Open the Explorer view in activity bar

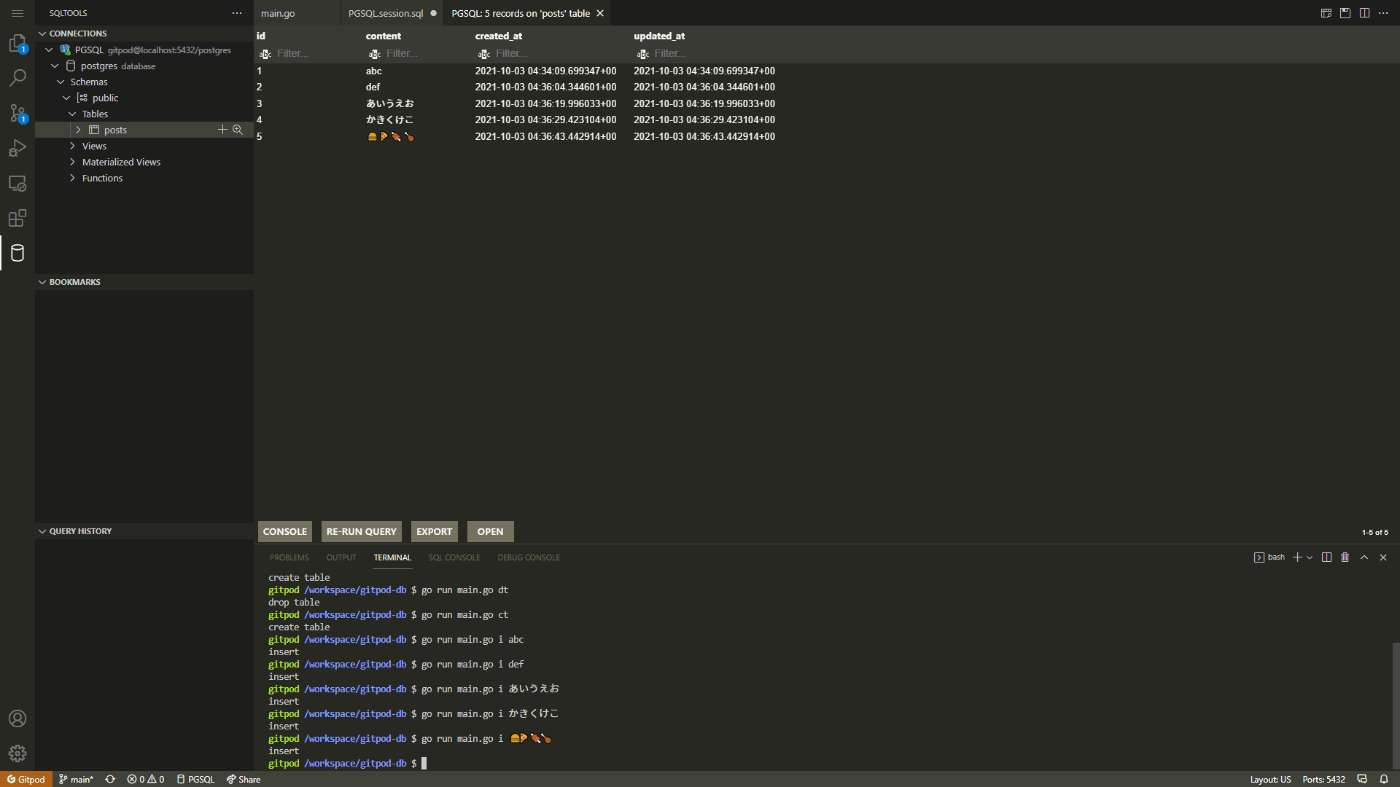click(x=17, y=43)
